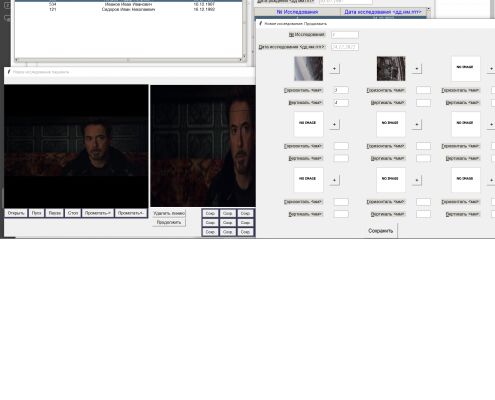Click plus button beside second-row middle NO IMAGE
Screen dimensions: 495x400
coord(417,124)
